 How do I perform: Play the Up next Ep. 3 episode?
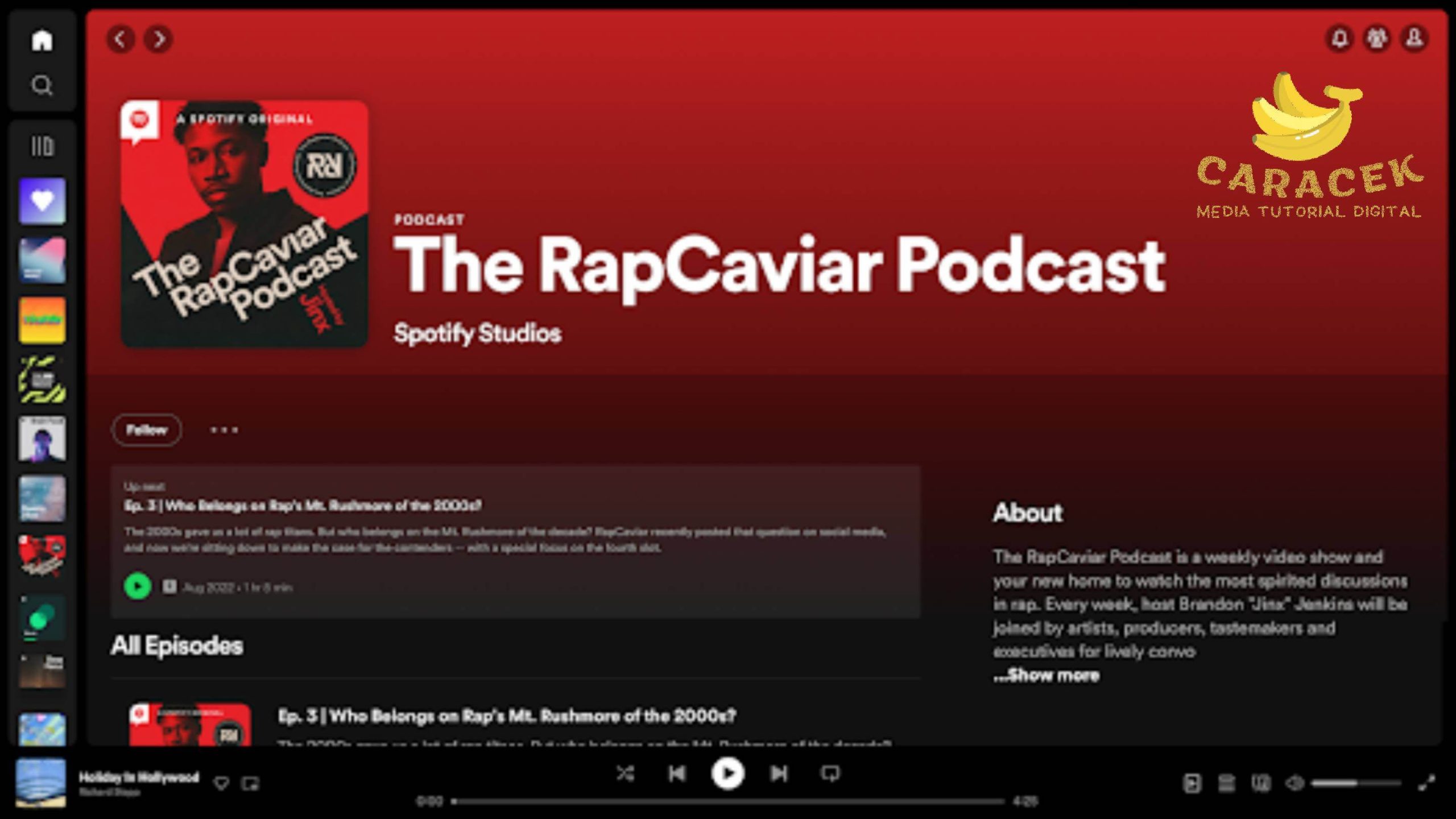coord(138,586)
